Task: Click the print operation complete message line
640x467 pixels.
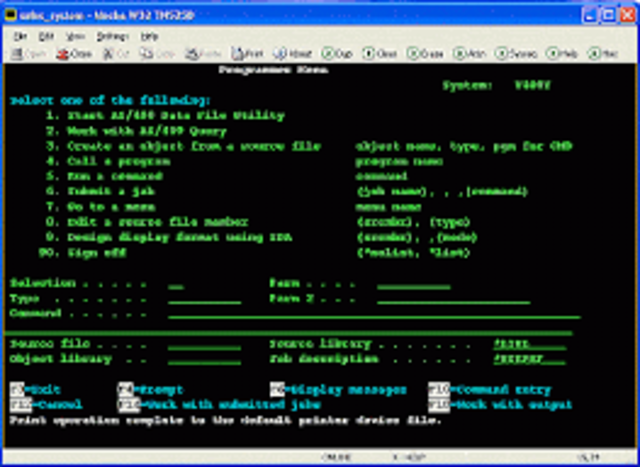Action: [226, 420]
